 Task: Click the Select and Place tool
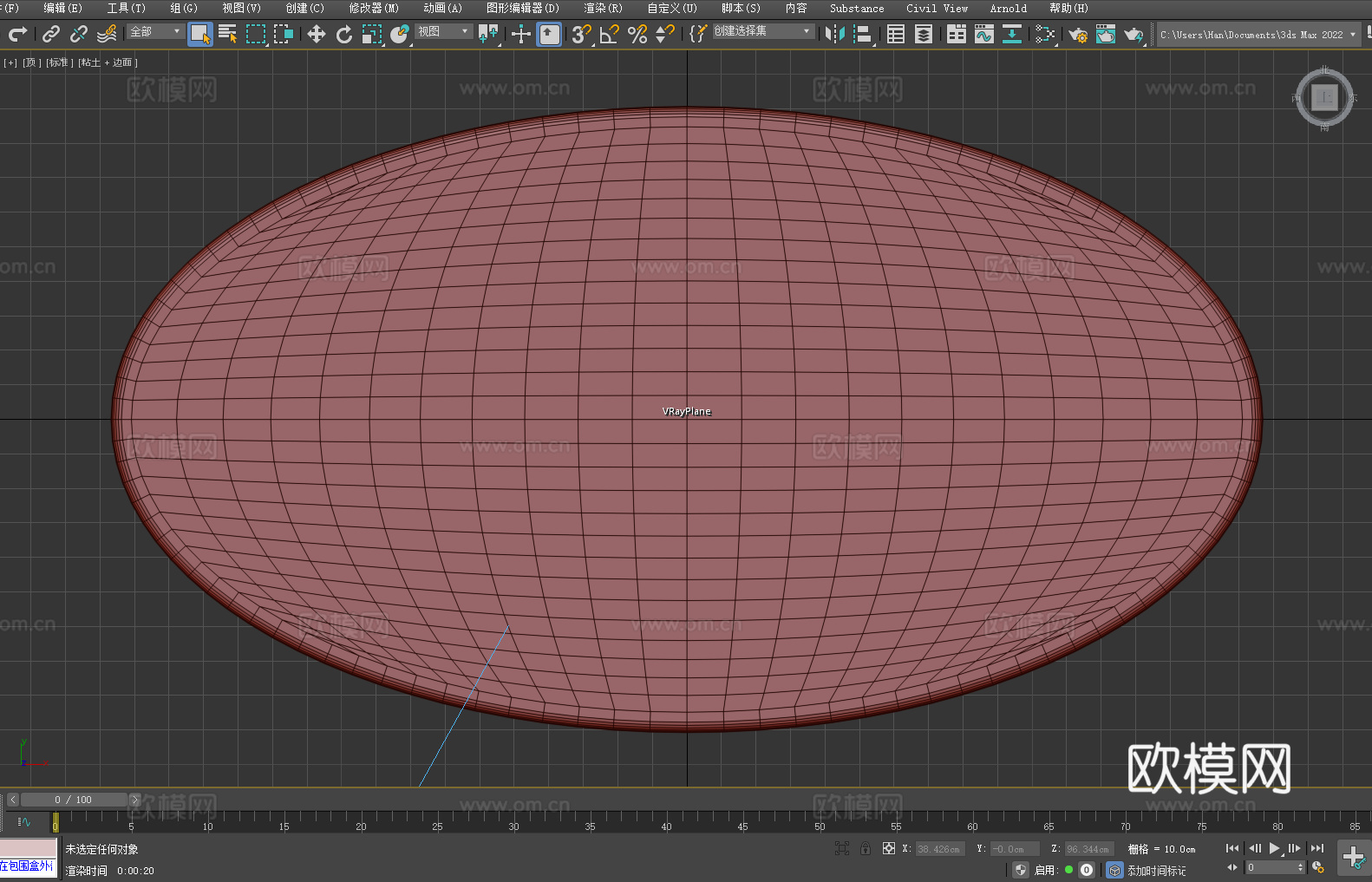tap(400, 34)
